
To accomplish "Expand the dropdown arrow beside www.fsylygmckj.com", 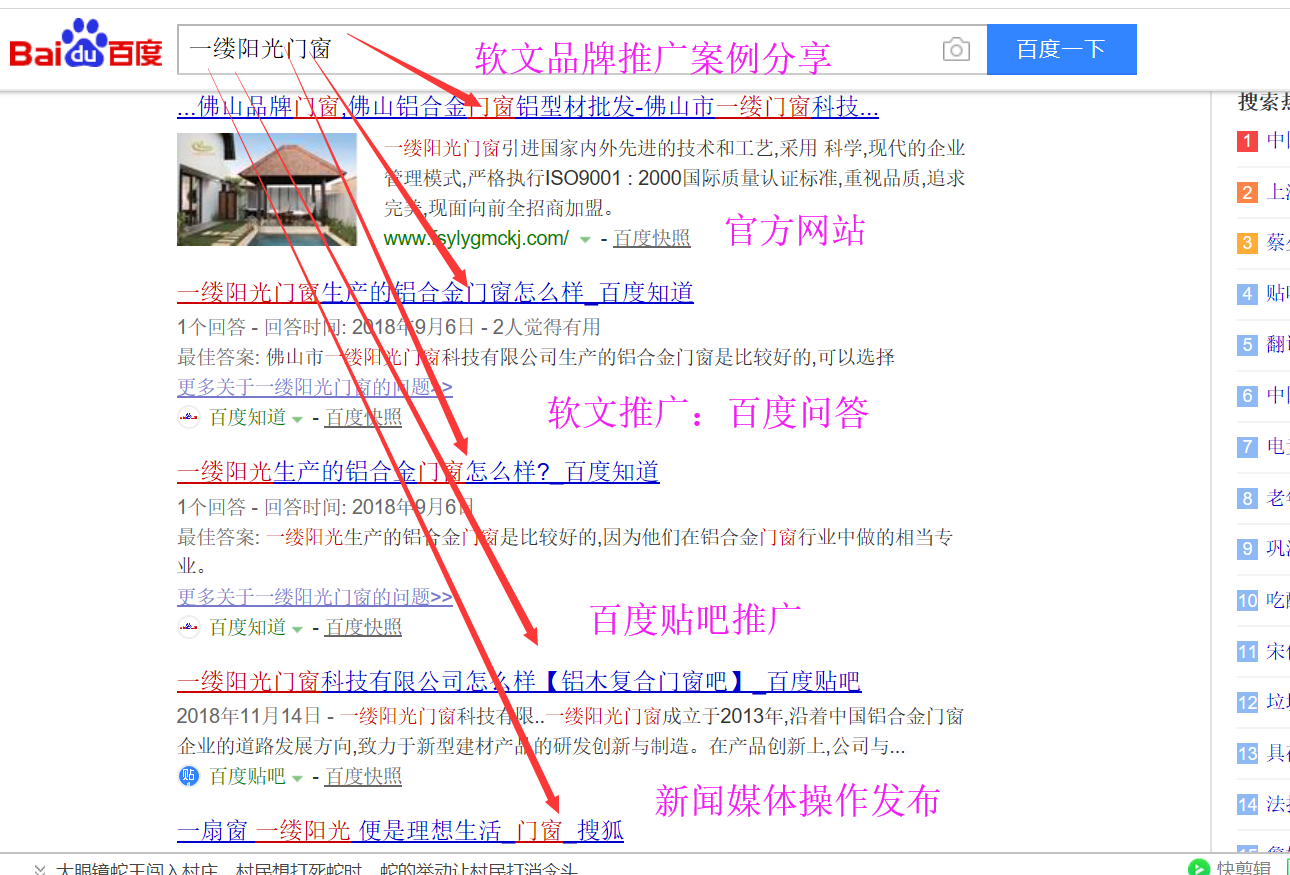I will tap(586, 239).
